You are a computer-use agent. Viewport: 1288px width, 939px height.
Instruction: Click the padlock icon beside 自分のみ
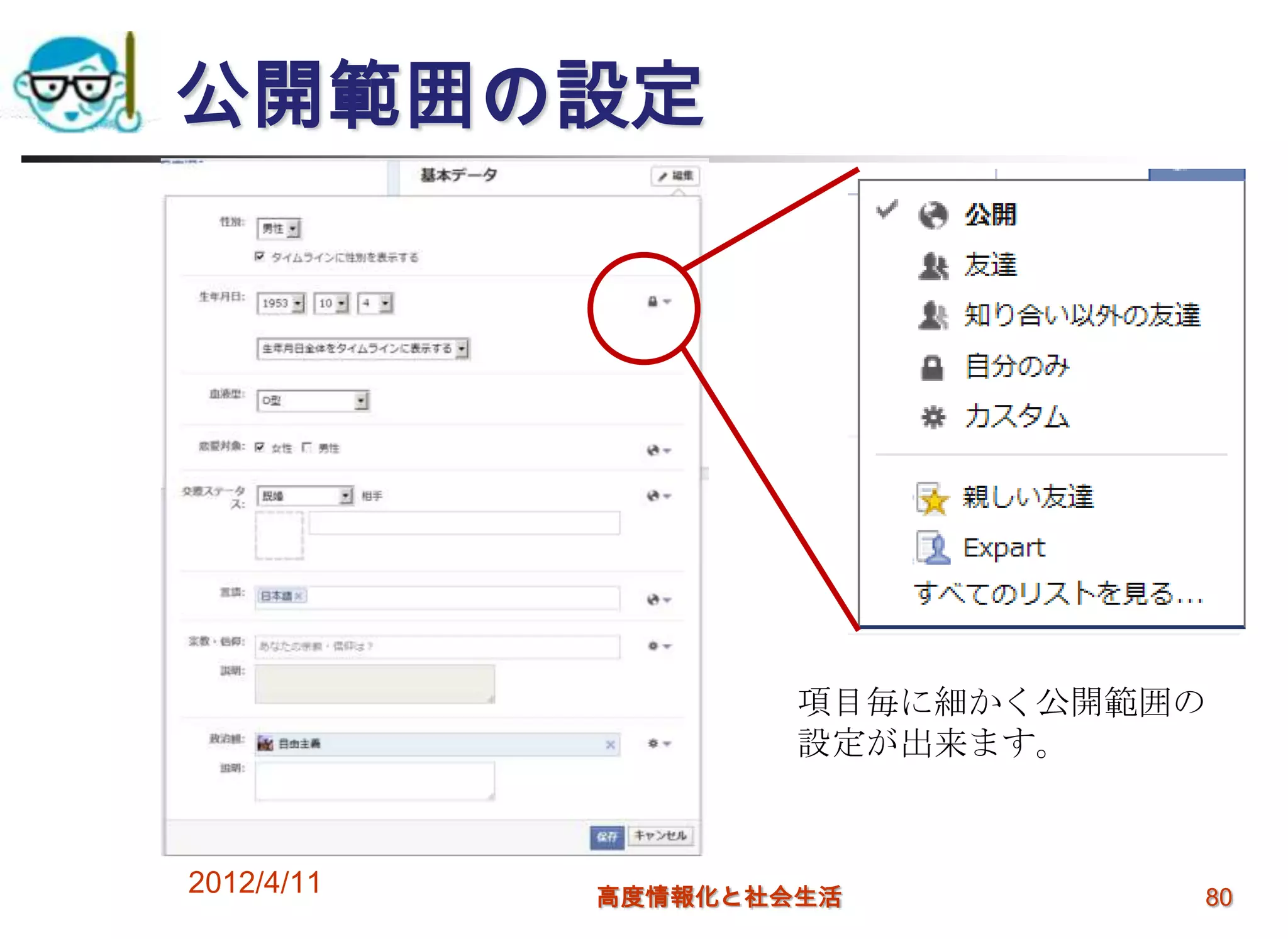point(932,367)
